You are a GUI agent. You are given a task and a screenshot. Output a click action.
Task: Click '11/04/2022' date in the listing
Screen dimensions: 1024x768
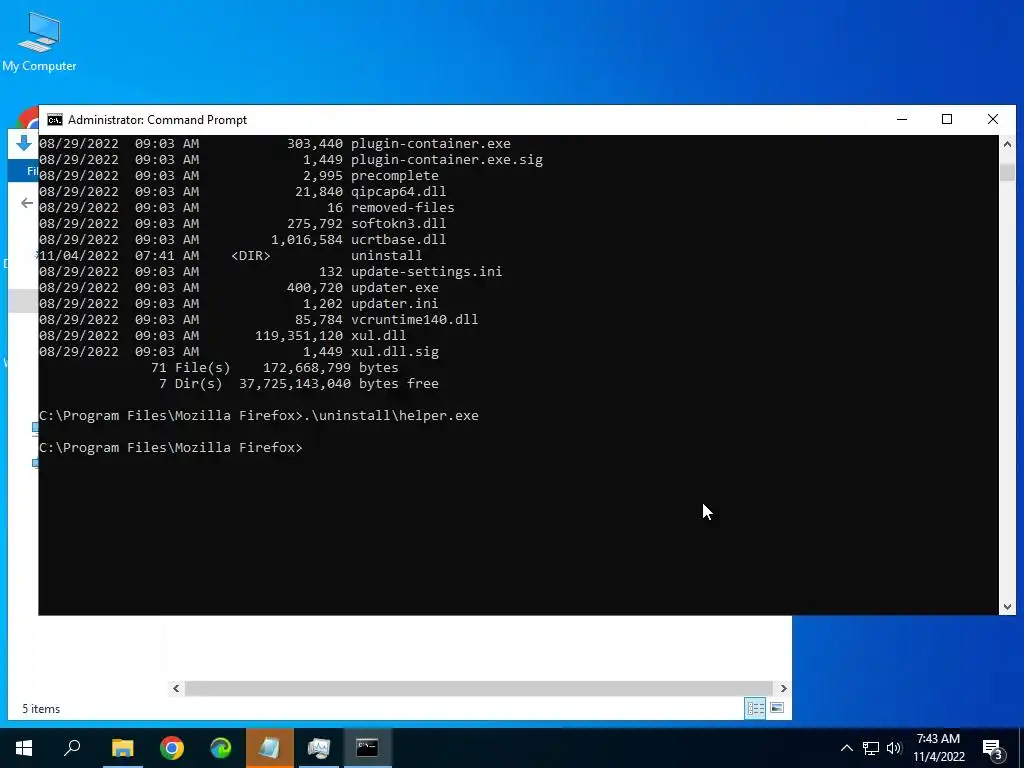[79, 256]
